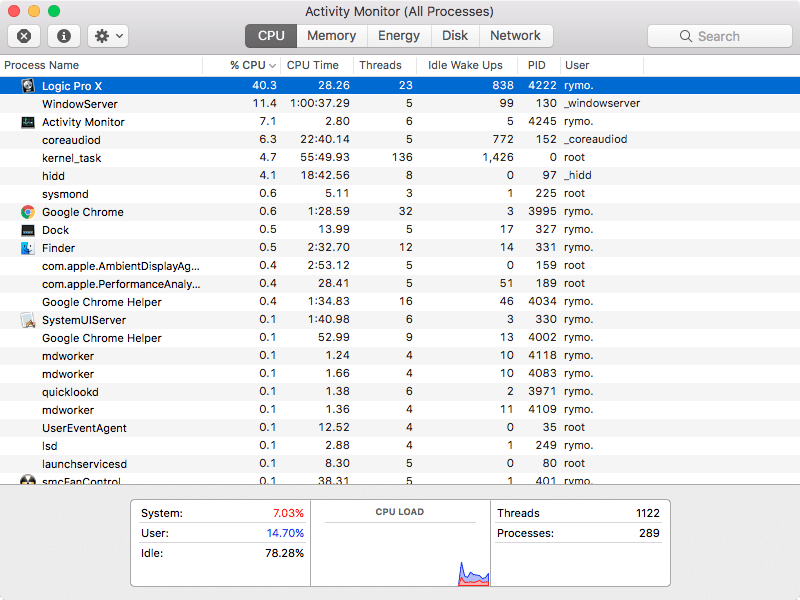Click the Finder process name
The width and height of the screenshot is (800, 600).
coord(58,248)
